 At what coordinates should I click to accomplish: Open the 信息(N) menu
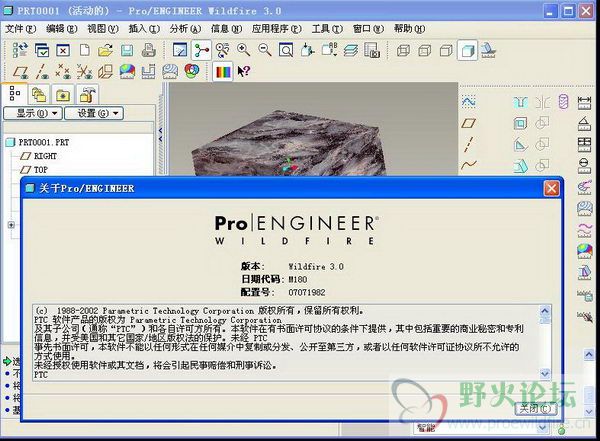[x=227, y=29]
